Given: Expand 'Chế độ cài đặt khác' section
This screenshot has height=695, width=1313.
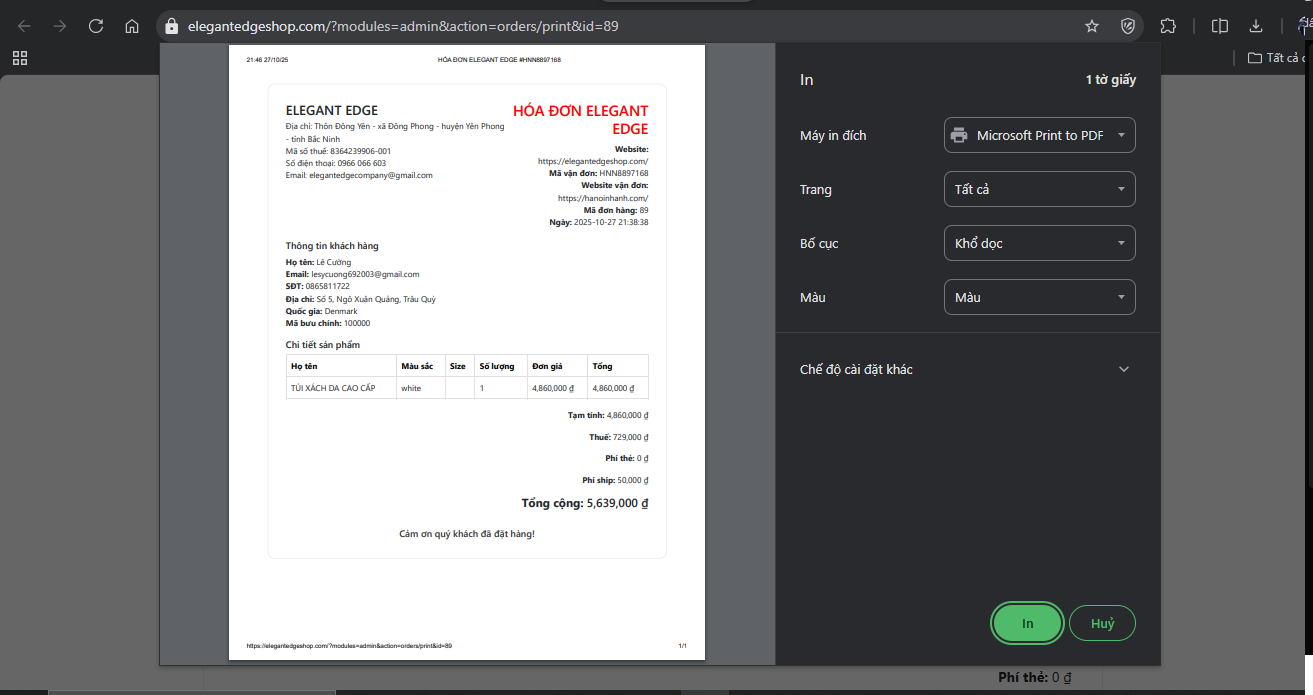Looking at the screenshot, I should click(x=967, y=369).
